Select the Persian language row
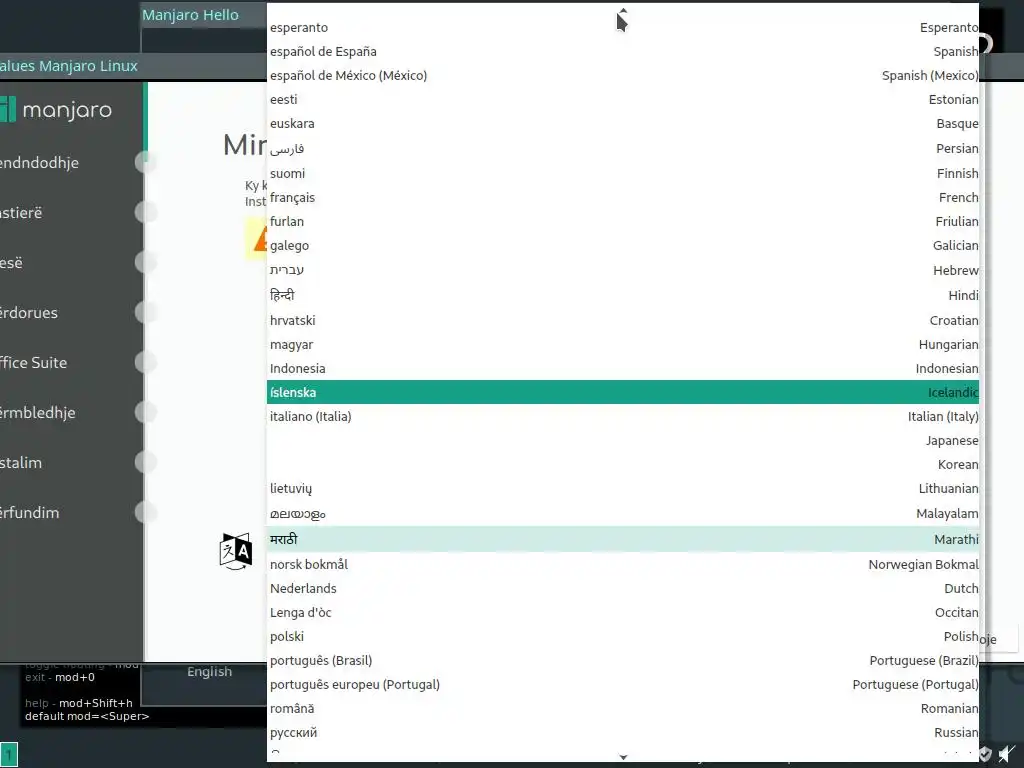This screenshot has width=1024, height=768. (x=623, y=149)
